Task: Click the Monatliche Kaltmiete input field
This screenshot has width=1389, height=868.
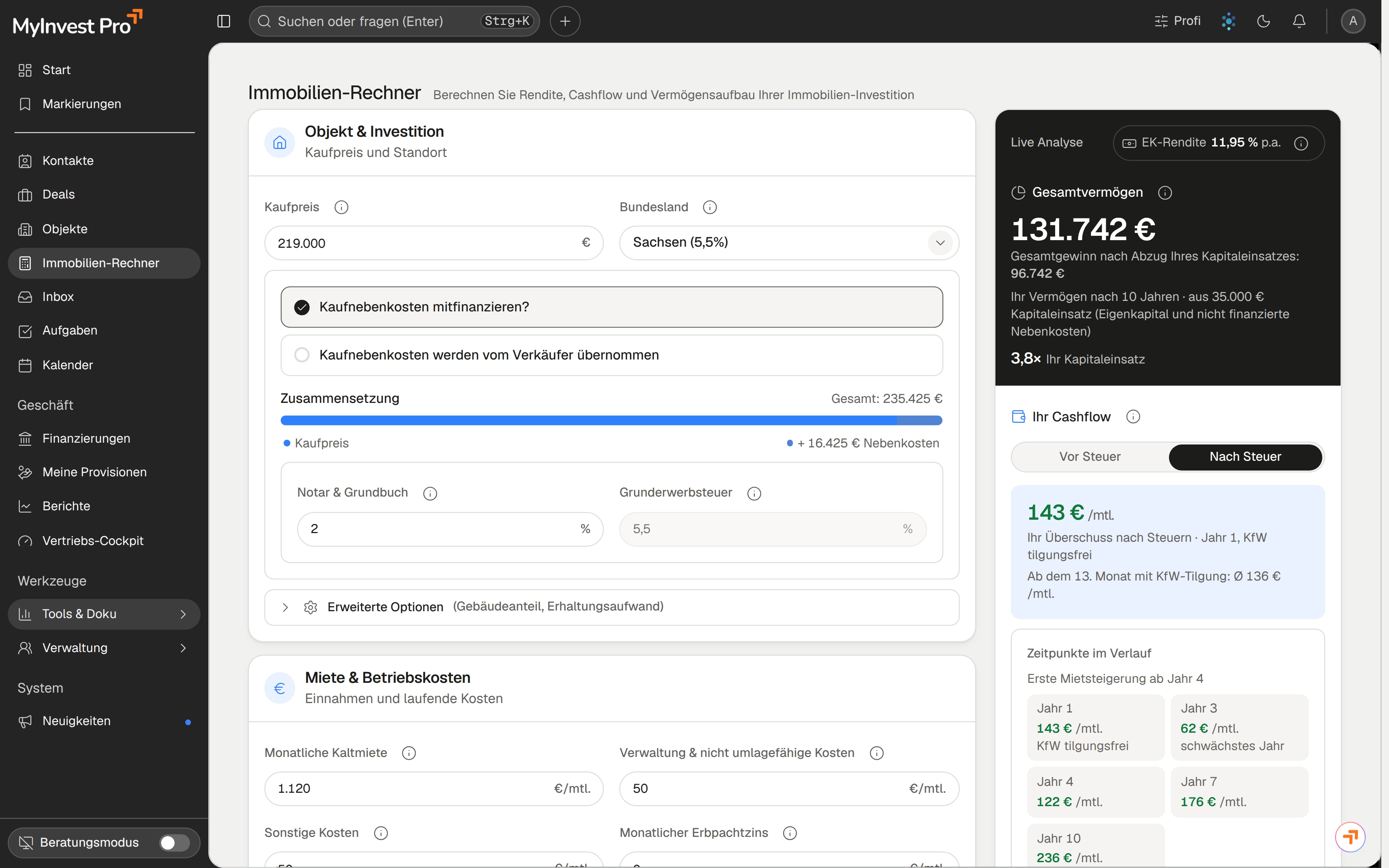Action: coord(433,789)
